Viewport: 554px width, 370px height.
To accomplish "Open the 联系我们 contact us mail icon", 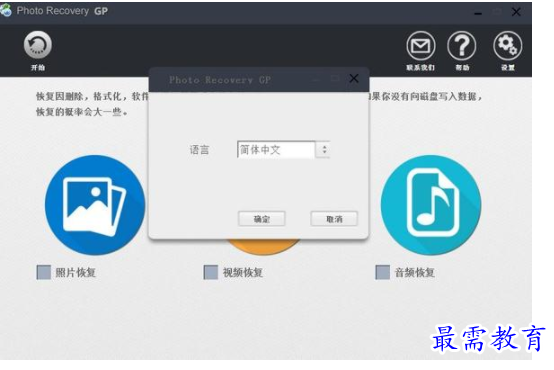I will 420,46.
